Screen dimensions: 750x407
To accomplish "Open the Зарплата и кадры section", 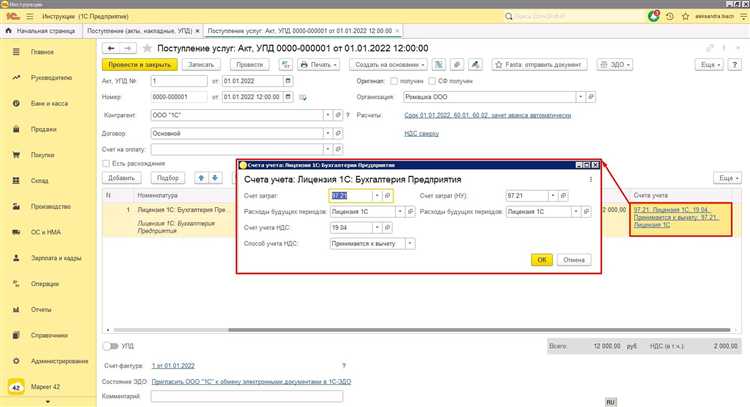I will (56, 258).
